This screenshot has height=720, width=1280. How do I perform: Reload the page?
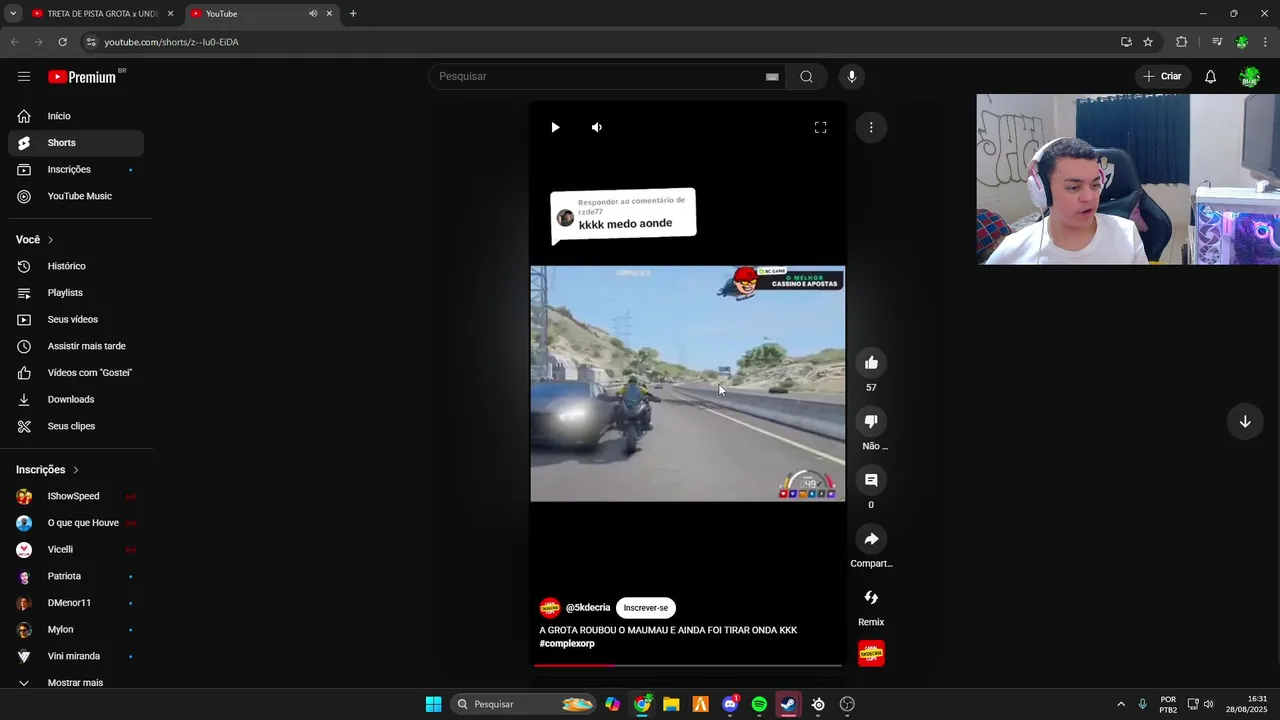[62, 42]
